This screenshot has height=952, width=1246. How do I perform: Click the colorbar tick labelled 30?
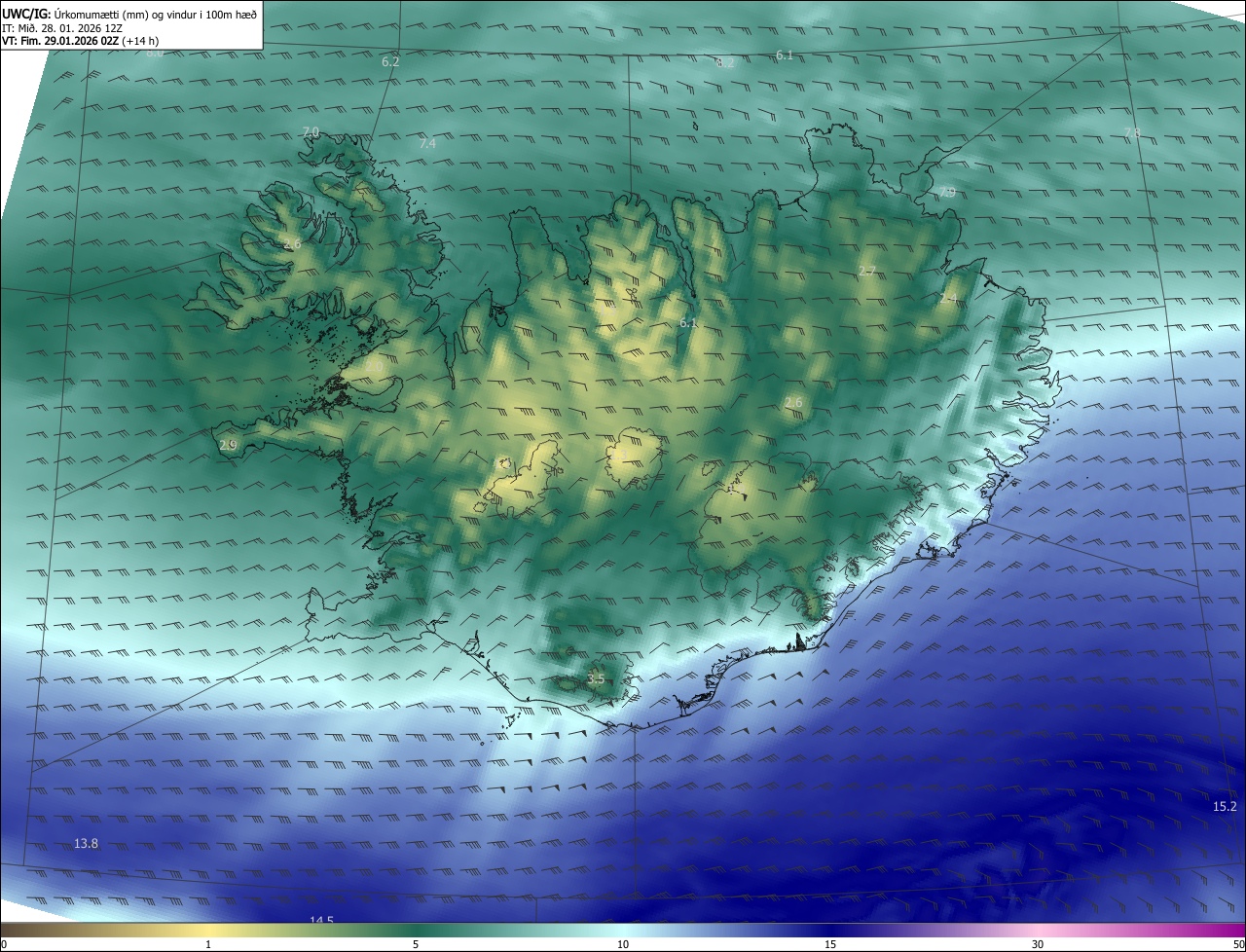click(x=1038, y=944)
